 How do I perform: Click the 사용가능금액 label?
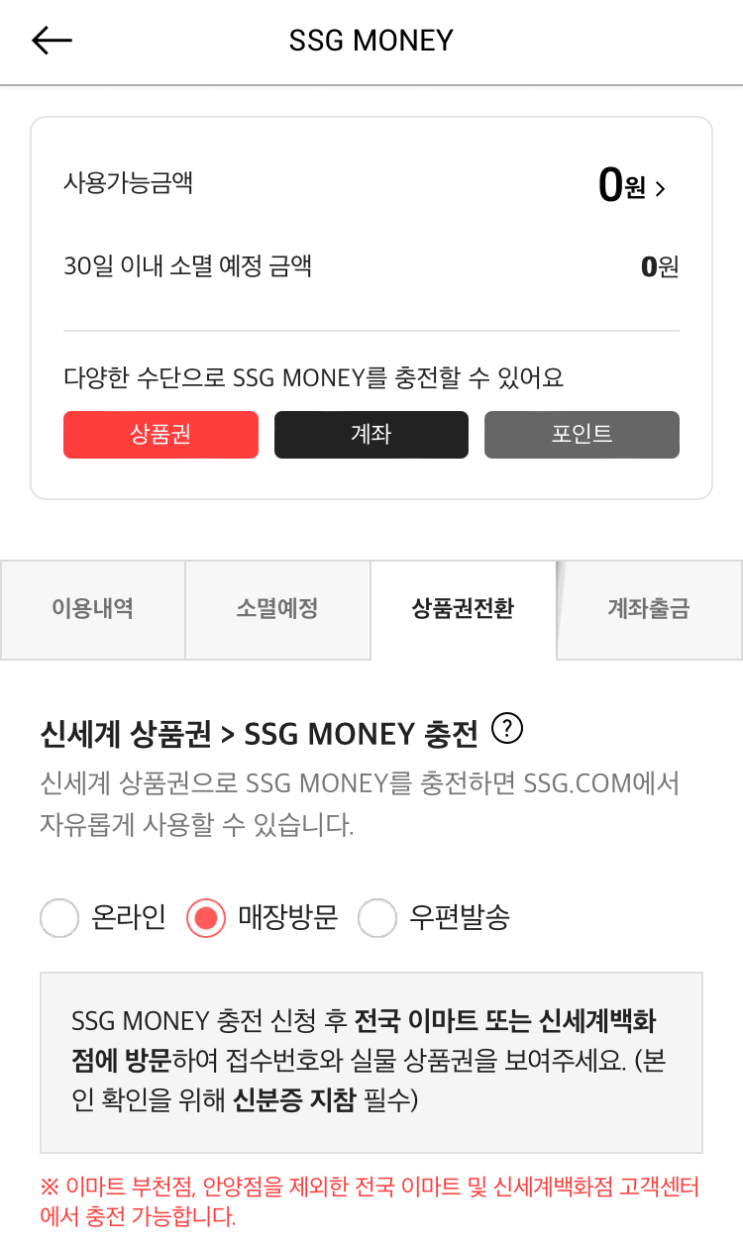pos(128,183)
